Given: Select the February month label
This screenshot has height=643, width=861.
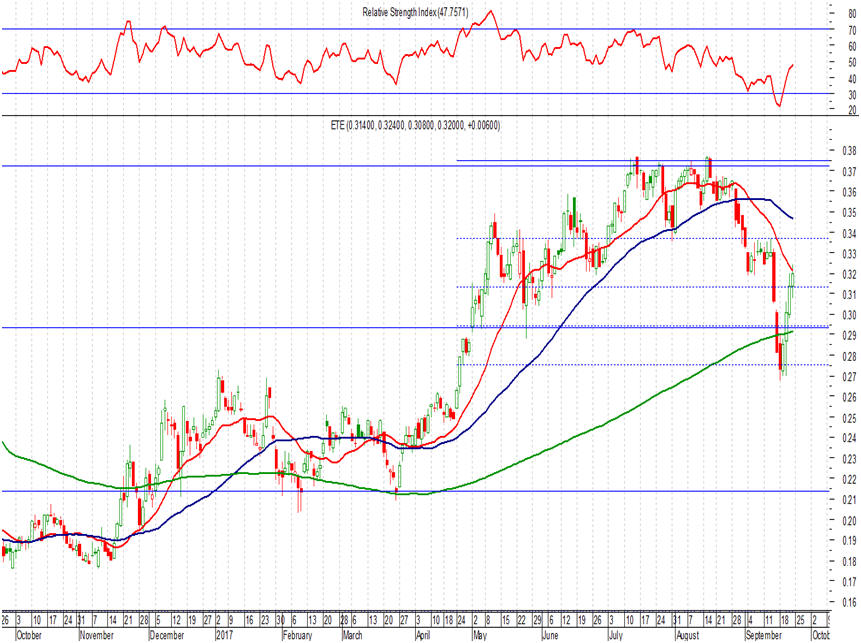Looking at the screenshot, I should [x=298, y=635].
